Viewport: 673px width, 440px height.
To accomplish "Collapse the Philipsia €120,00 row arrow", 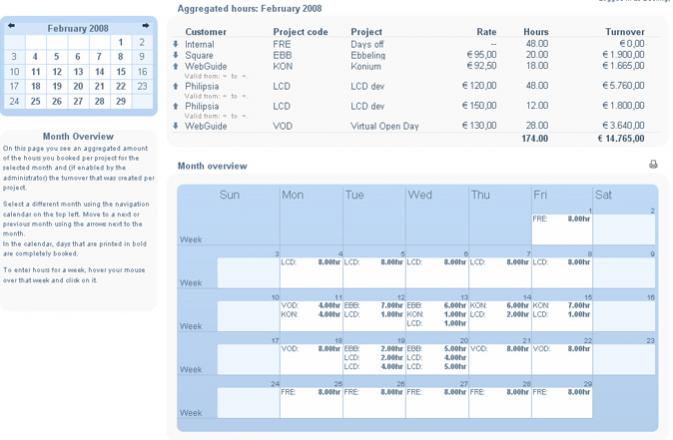I will tap(176, 86).
